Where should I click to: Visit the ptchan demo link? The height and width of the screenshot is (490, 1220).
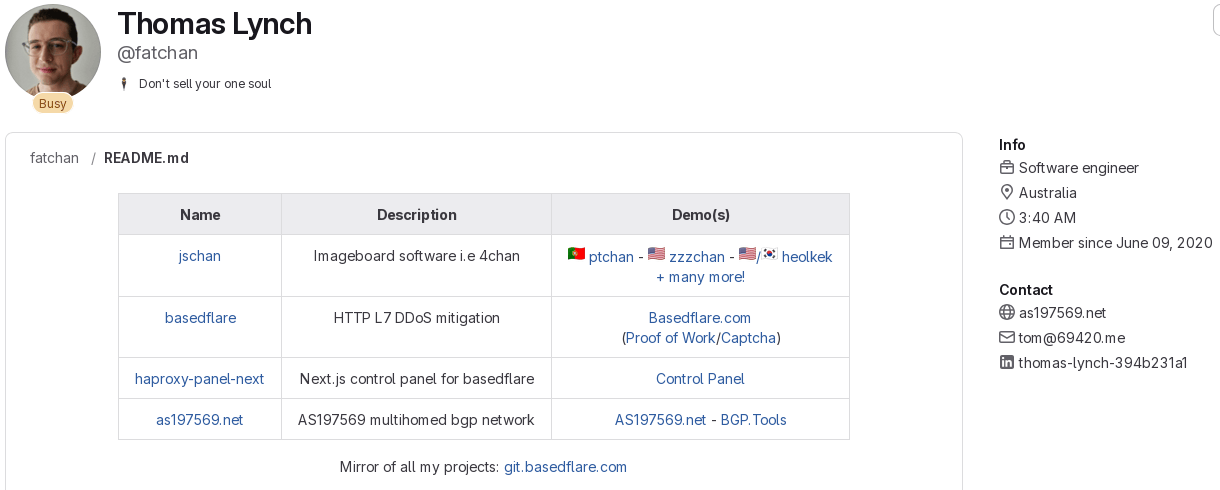tap(611, 257)
